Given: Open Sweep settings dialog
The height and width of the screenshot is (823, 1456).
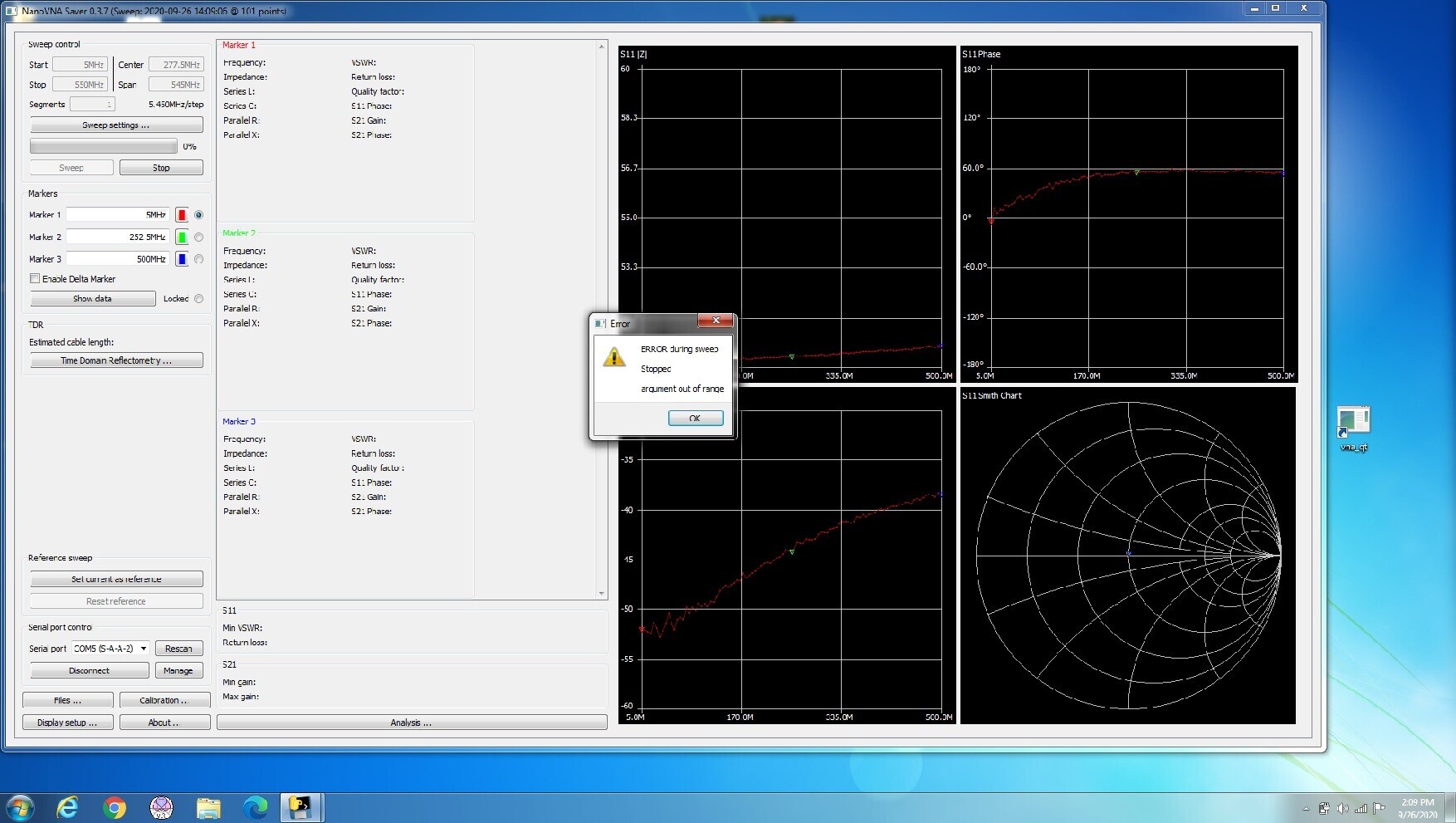Looking at the screenshot, I should point(116,125).
